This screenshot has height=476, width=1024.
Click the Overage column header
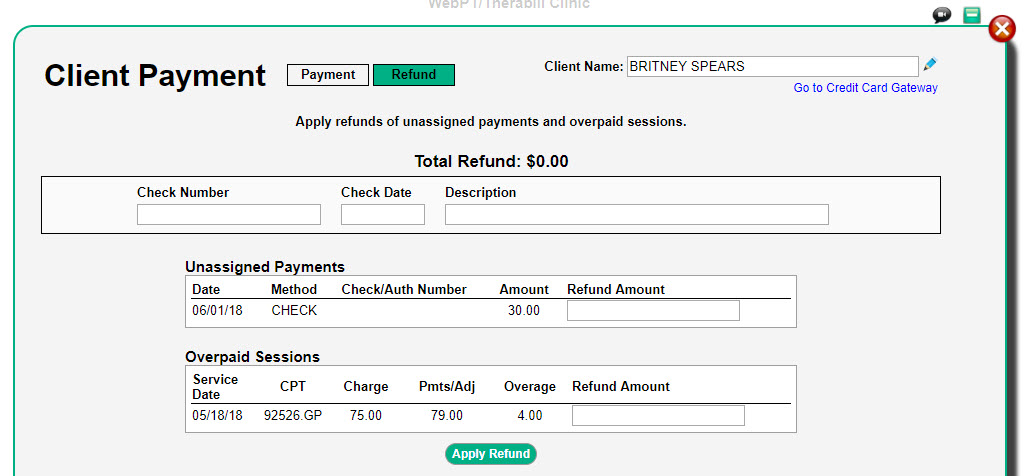[x=530, y=387]
